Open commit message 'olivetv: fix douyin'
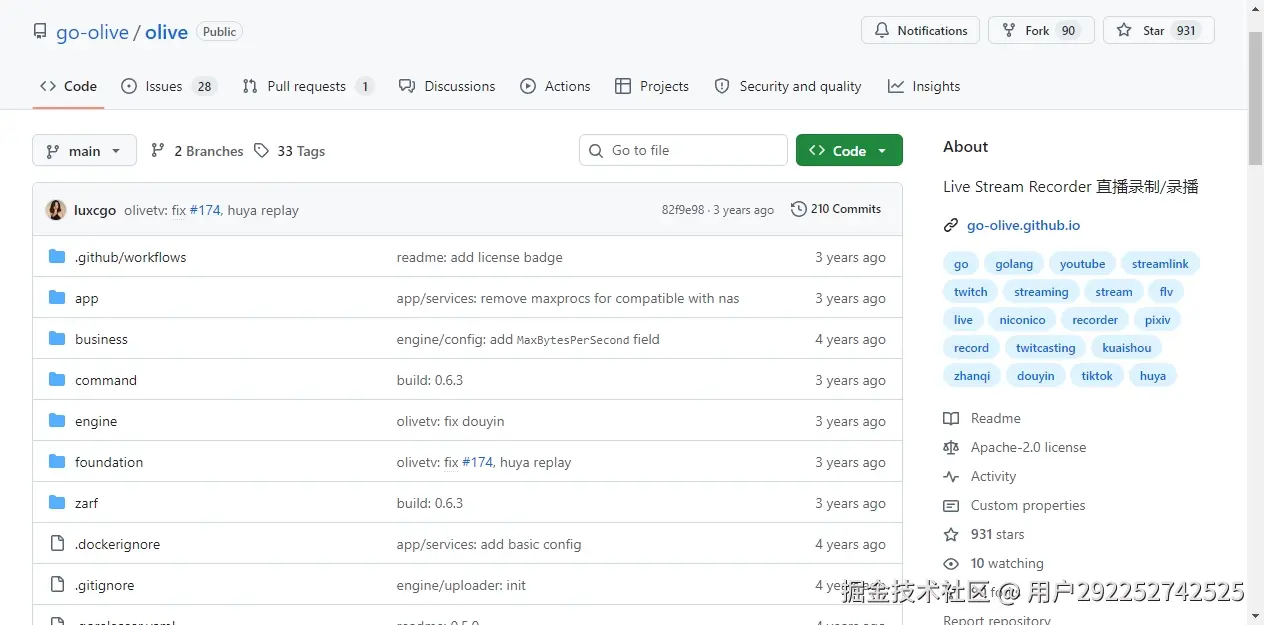 [x=450, y=421]
